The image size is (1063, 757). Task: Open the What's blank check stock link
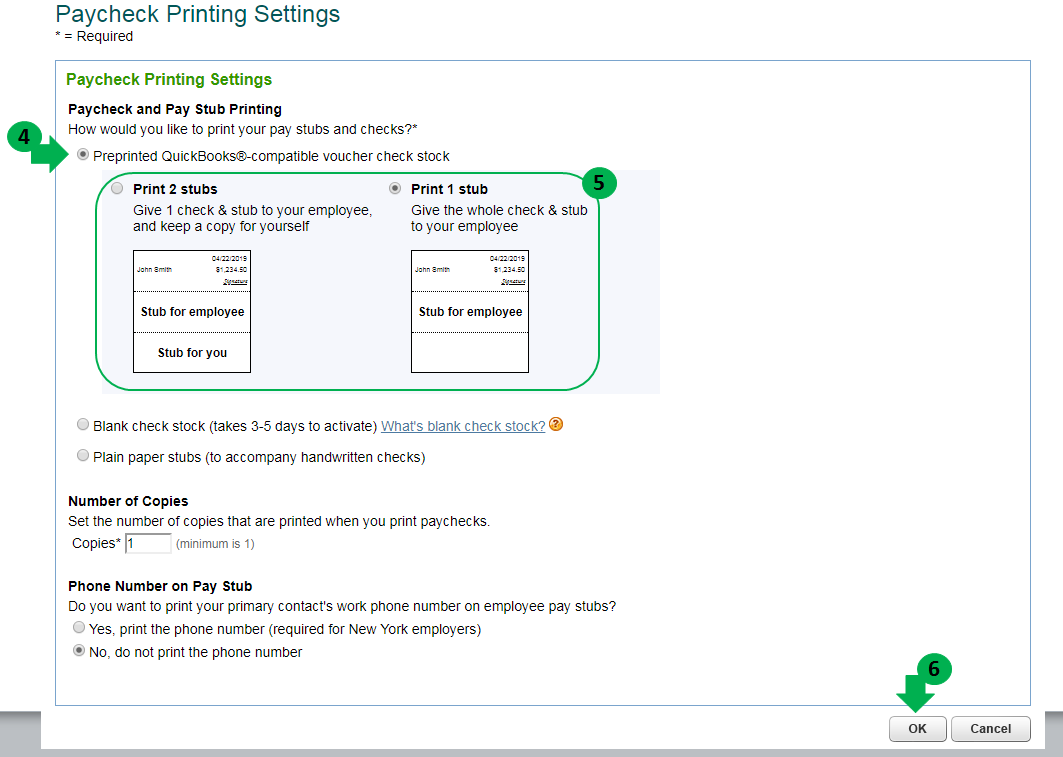(x=463, y=426)
